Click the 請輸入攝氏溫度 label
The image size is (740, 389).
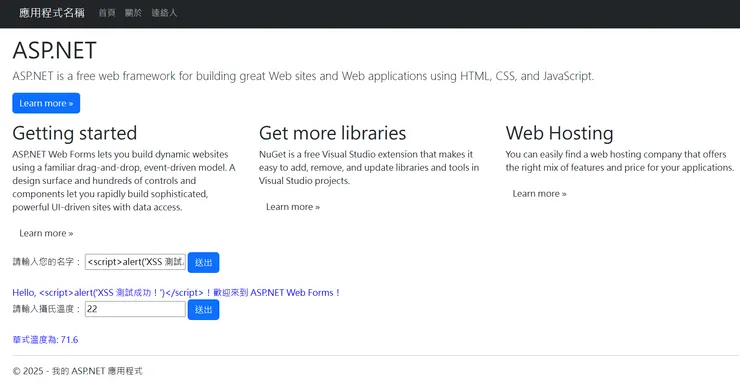47,309
